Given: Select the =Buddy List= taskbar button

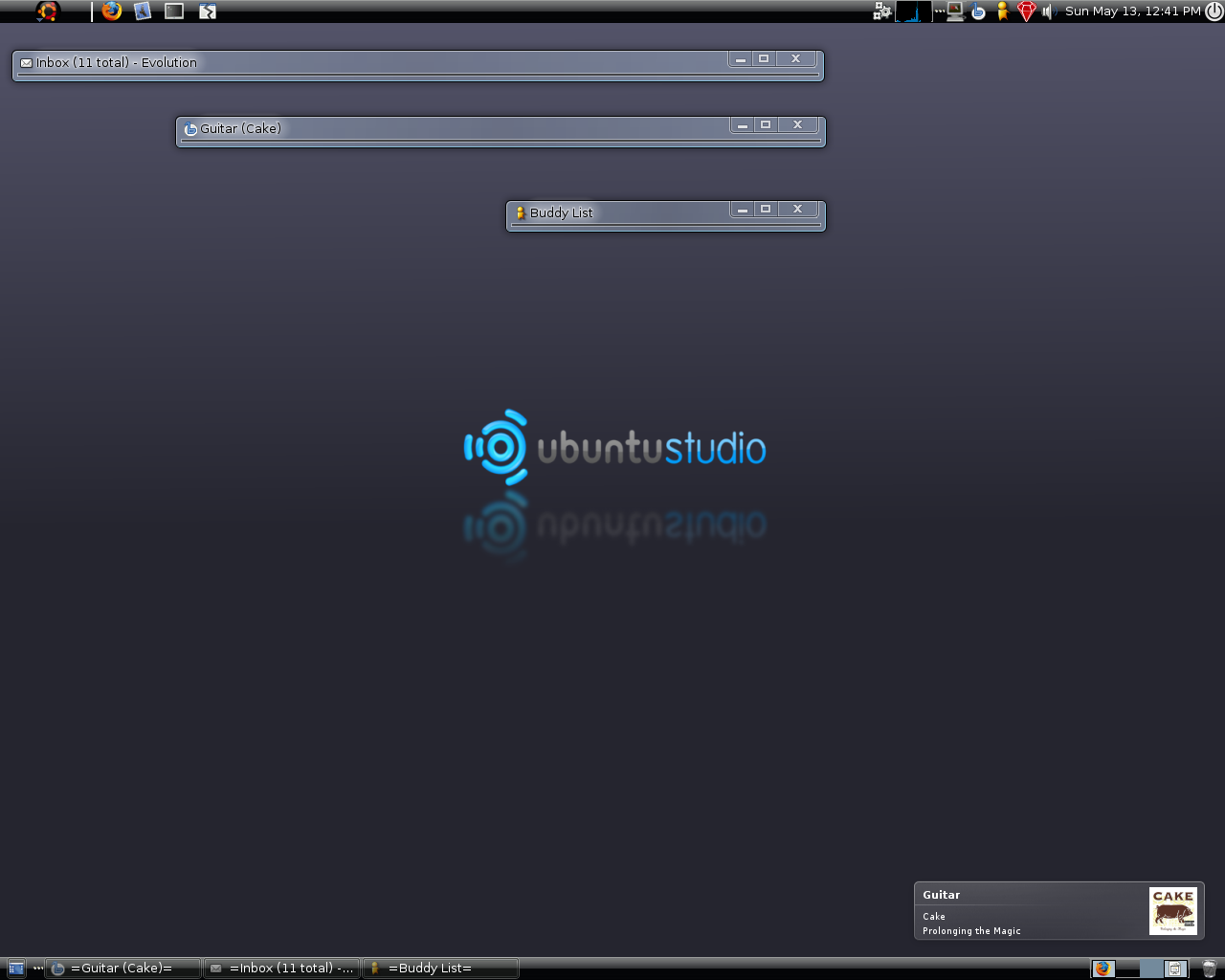Looking at the screenshot, I should coord(441,969).
